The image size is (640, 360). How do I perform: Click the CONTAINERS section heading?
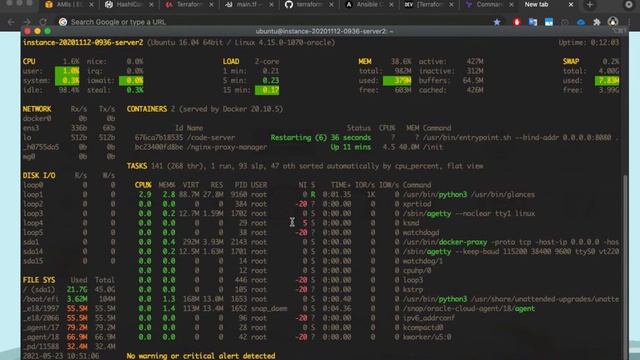click(x=147, y=109)
